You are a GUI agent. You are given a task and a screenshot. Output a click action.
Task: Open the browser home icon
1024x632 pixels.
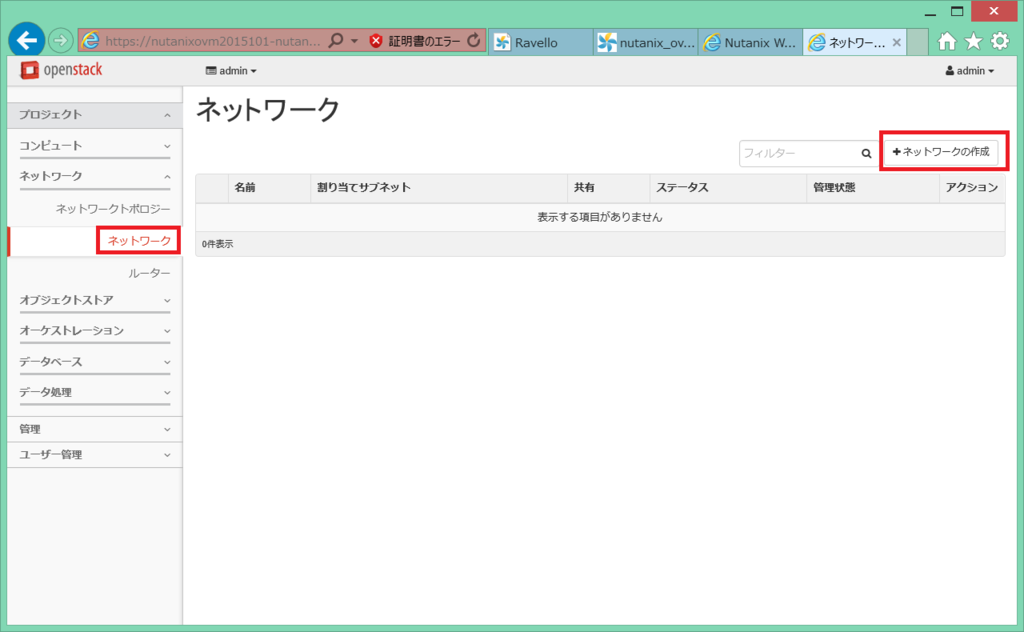pyautogui.click(x=947, y=42)
